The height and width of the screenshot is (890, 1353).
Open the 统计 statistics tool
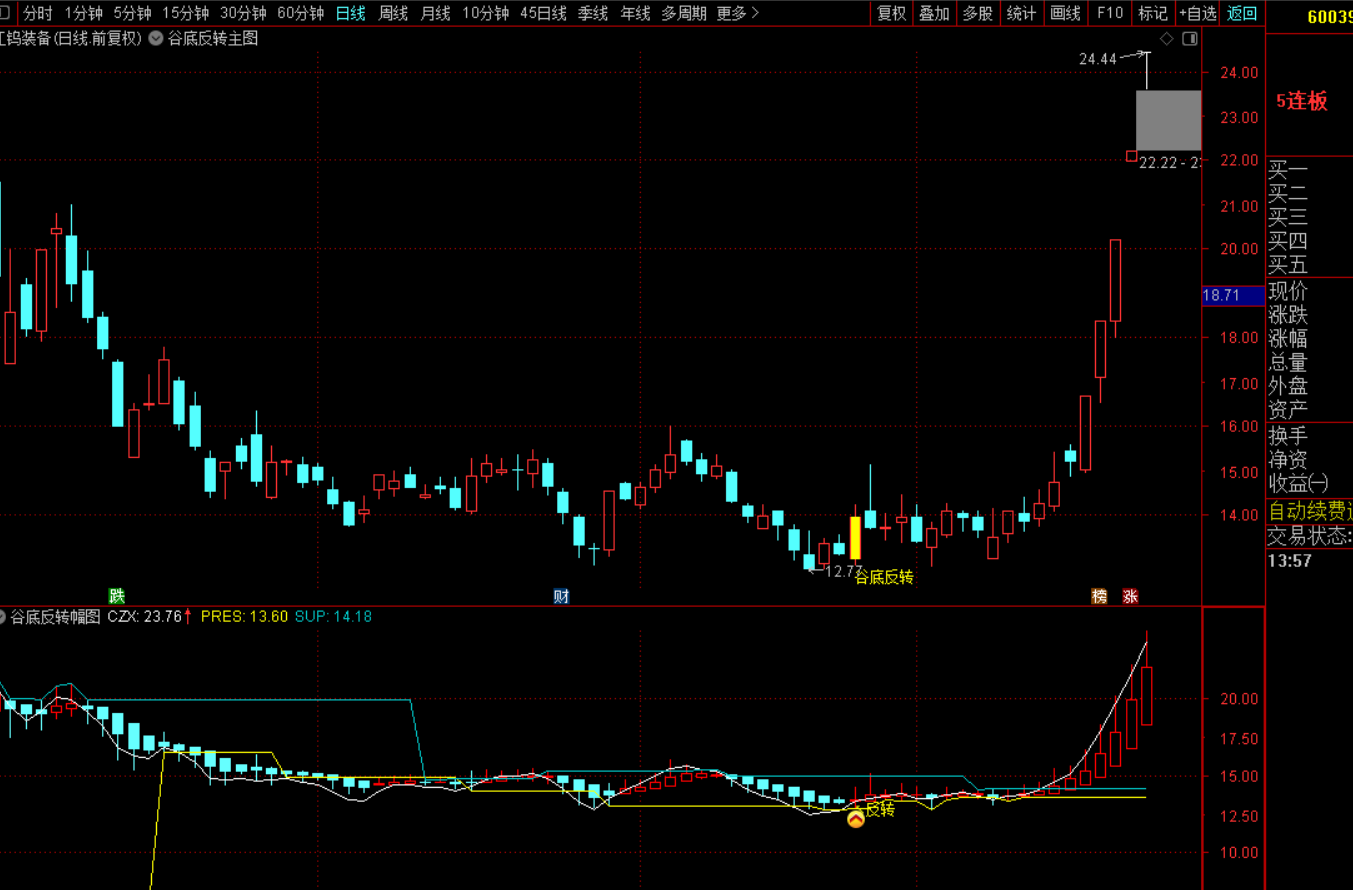(x=1021, y=13)
